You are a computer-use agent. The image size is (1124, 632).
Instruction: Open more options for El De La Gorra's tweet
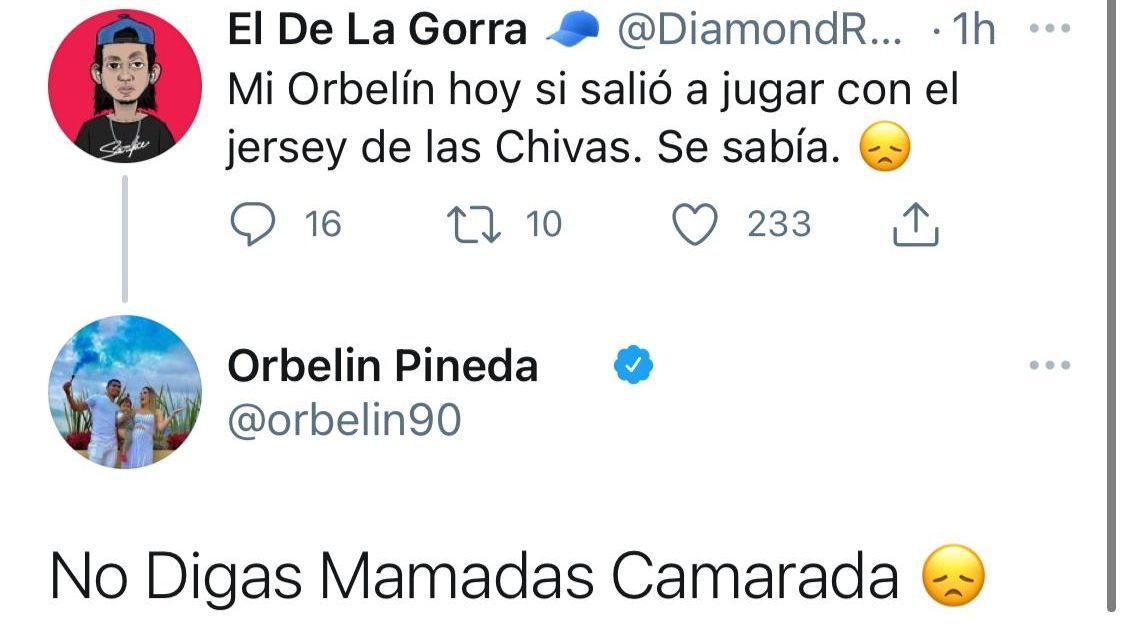point(1049,29)
